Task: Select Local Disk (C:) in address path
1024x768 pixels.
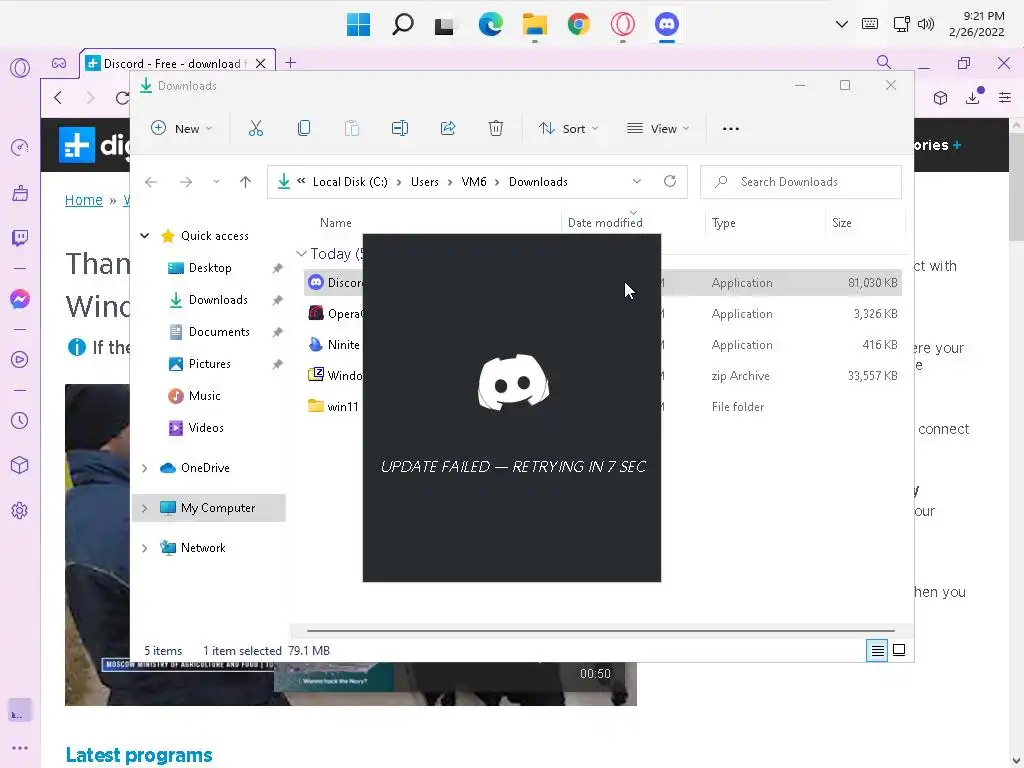Action: pos(350,182)
